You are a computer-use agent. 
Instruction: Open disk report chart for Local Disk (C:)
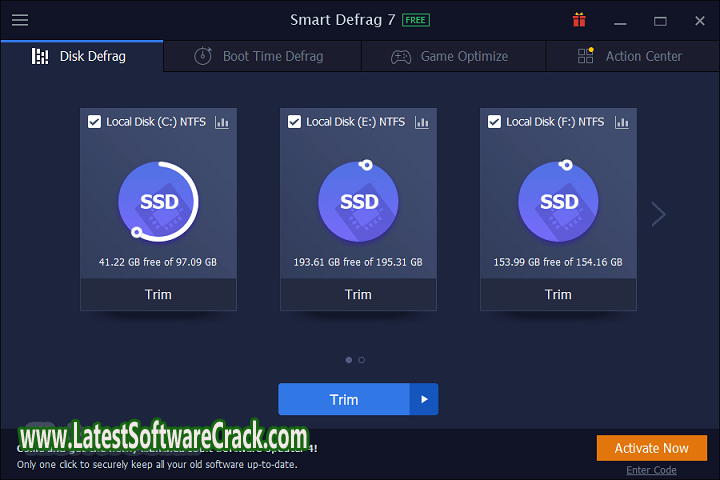[x=222, y=122]
